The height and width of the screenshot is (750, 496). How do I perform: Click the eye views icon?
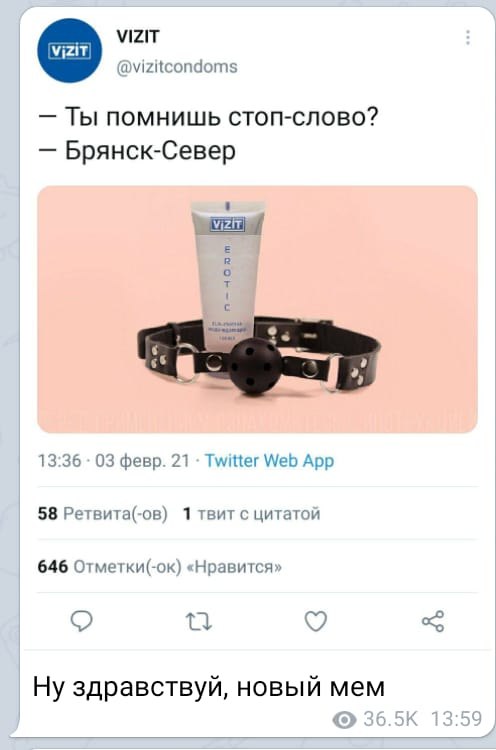(344, 719)
